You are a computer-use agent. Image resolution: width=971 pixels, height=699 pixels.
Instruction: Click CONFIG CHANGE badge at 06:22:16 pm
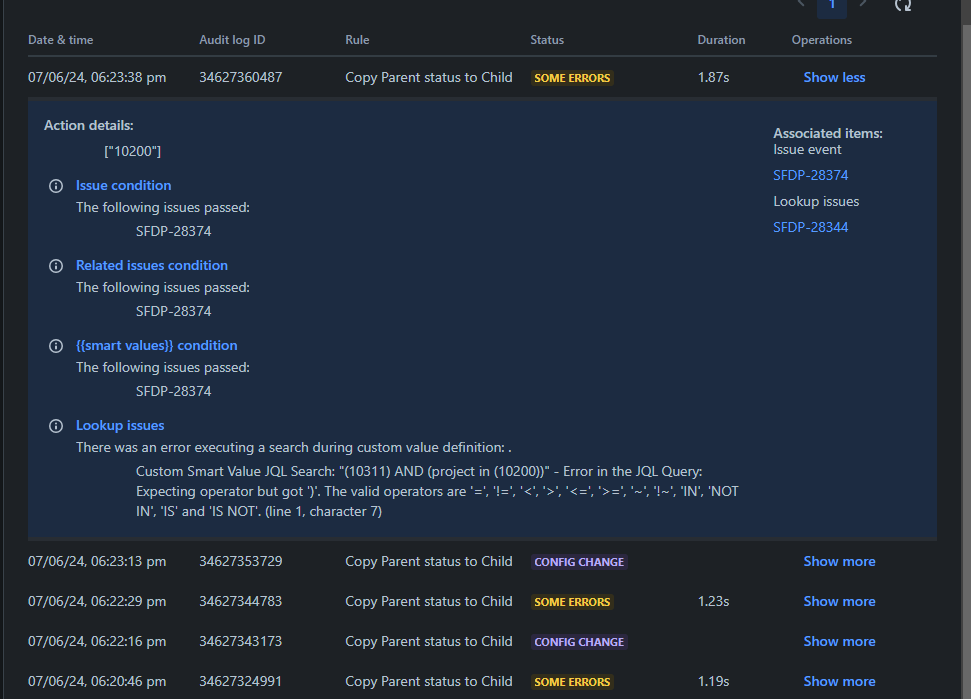tap(579, 642)
